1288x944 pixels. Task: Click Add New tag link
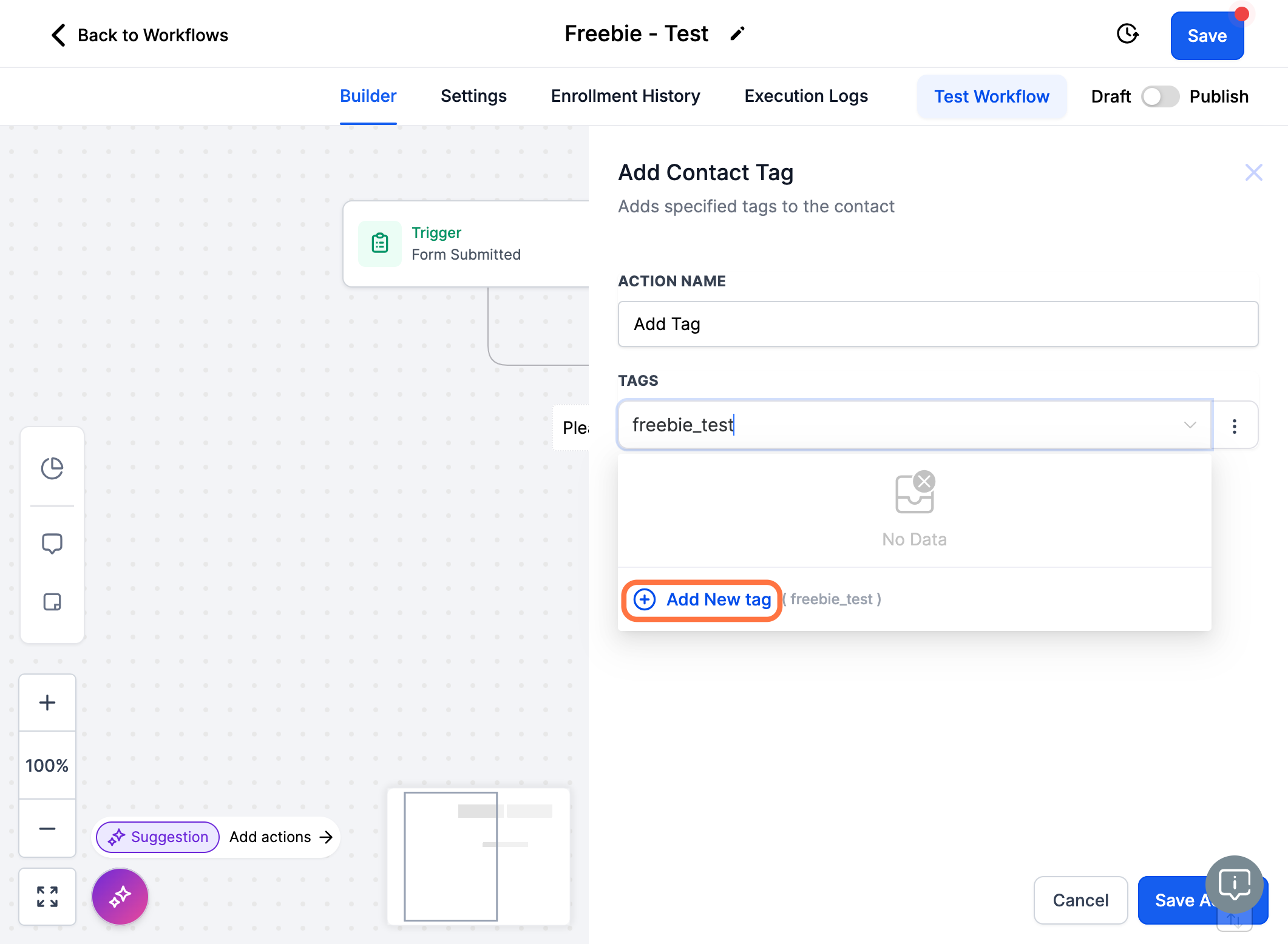click(x=702, y=600)
